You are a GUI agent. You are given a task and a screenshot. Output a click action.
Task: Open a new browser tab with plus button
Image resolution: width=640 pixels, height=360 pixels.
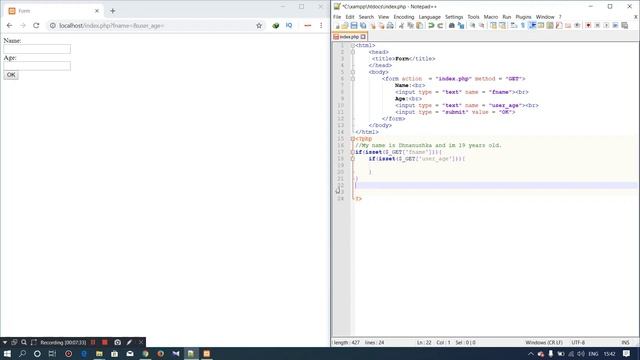point(113,11)
